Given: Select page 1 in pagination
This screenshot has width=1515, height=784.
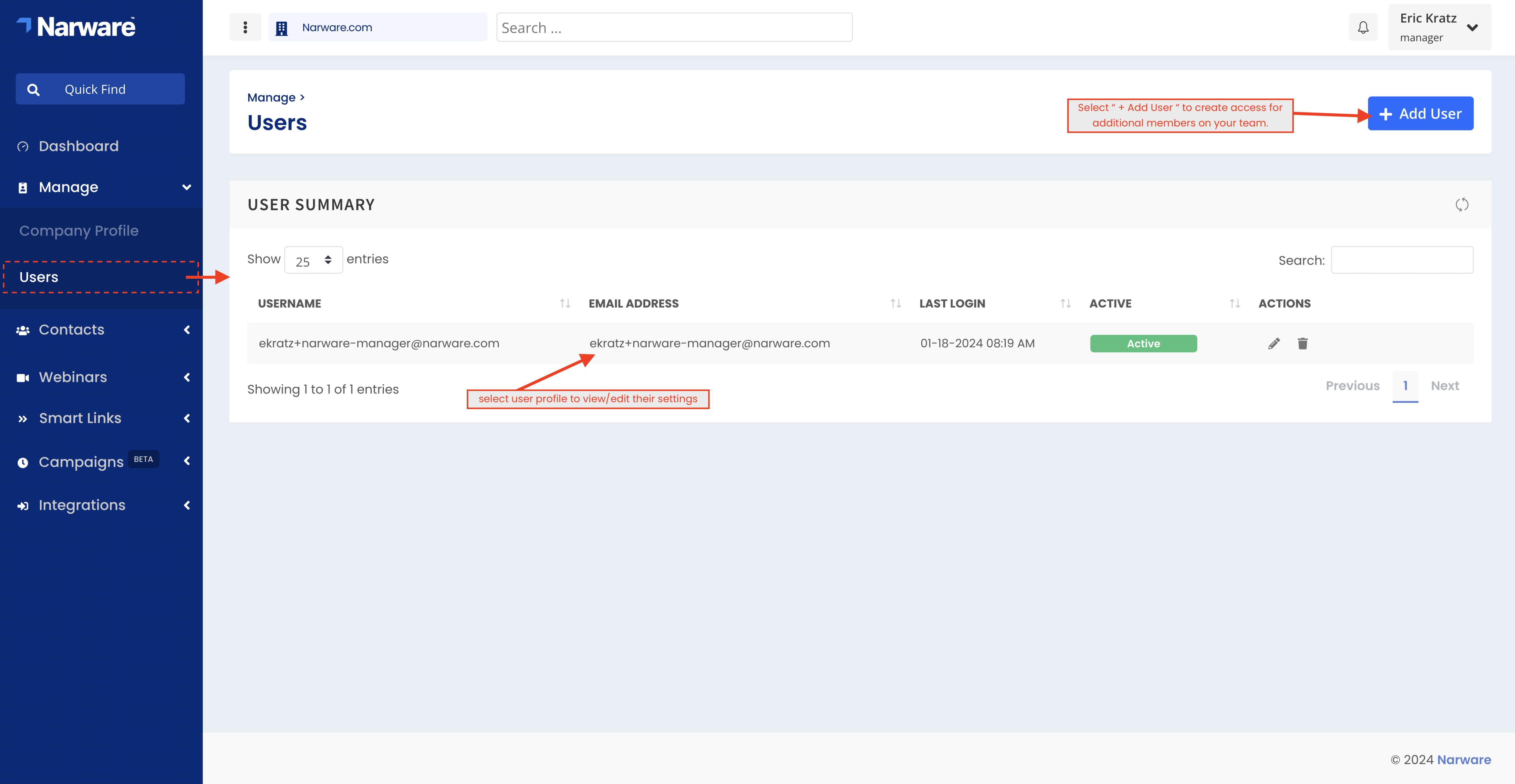Looking at the screenshot, I should [1405, 386].
